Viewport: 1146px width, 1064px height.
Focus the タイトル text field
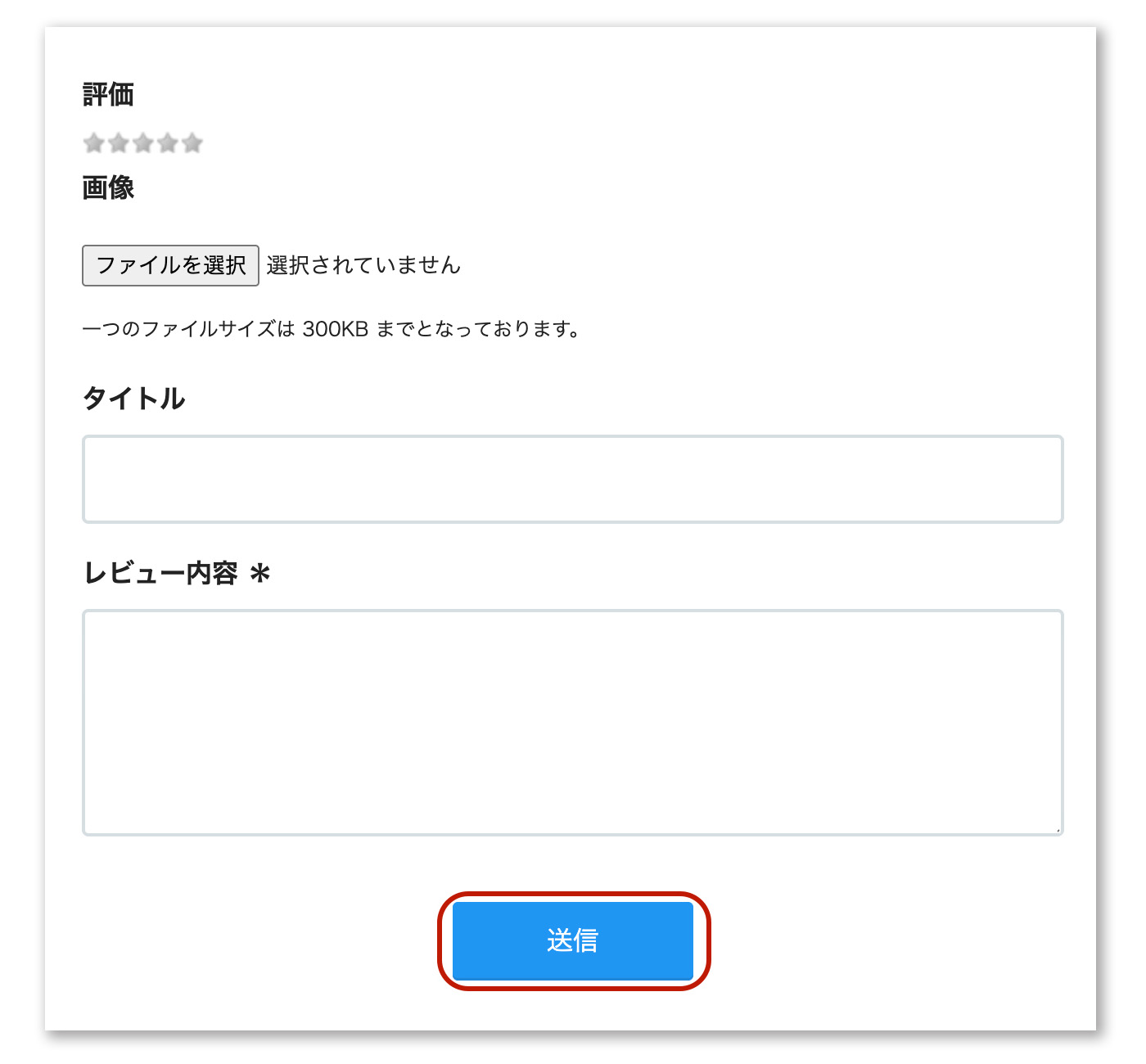pos(573,479)
